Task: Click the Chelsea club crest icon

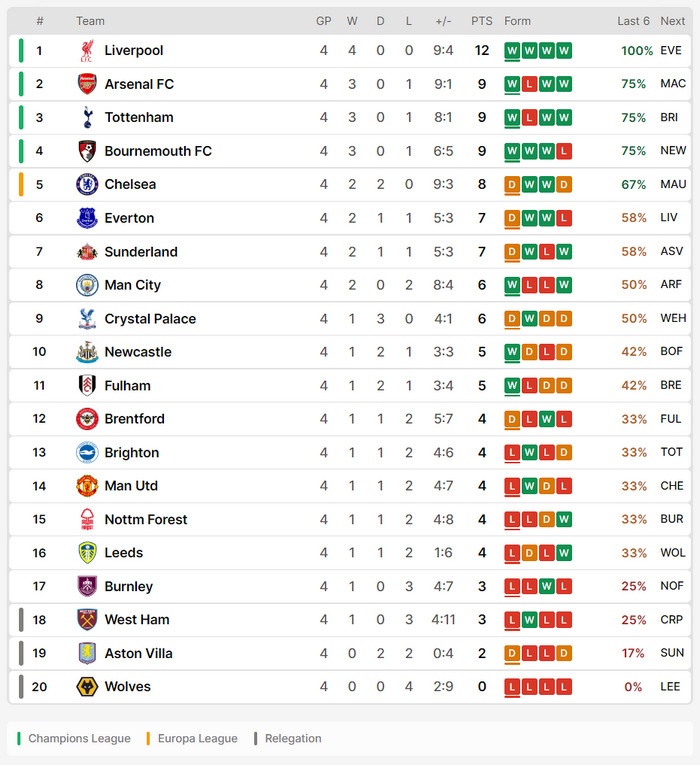Action: 87,184
